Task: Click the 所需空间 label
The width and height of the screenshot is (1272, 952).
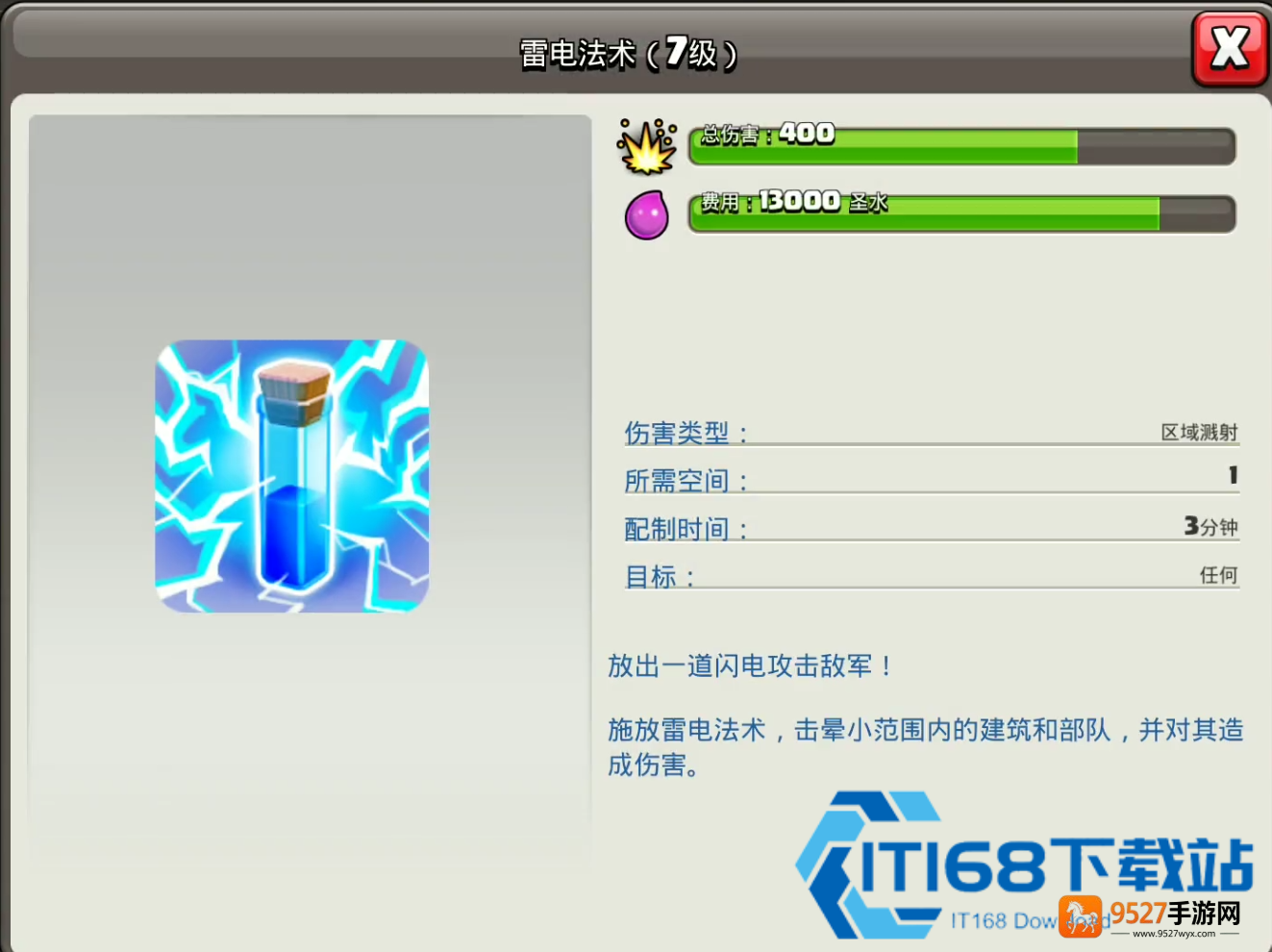Action: [x=686, y=481]
